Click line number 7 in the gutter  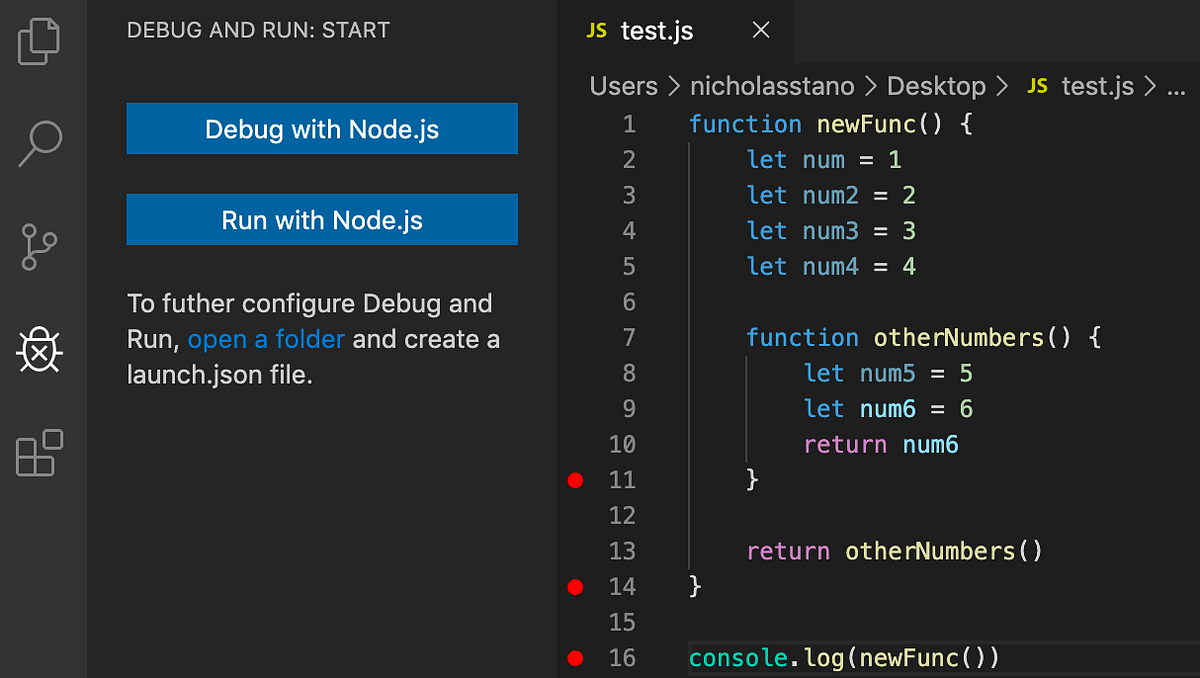point(628,337)
